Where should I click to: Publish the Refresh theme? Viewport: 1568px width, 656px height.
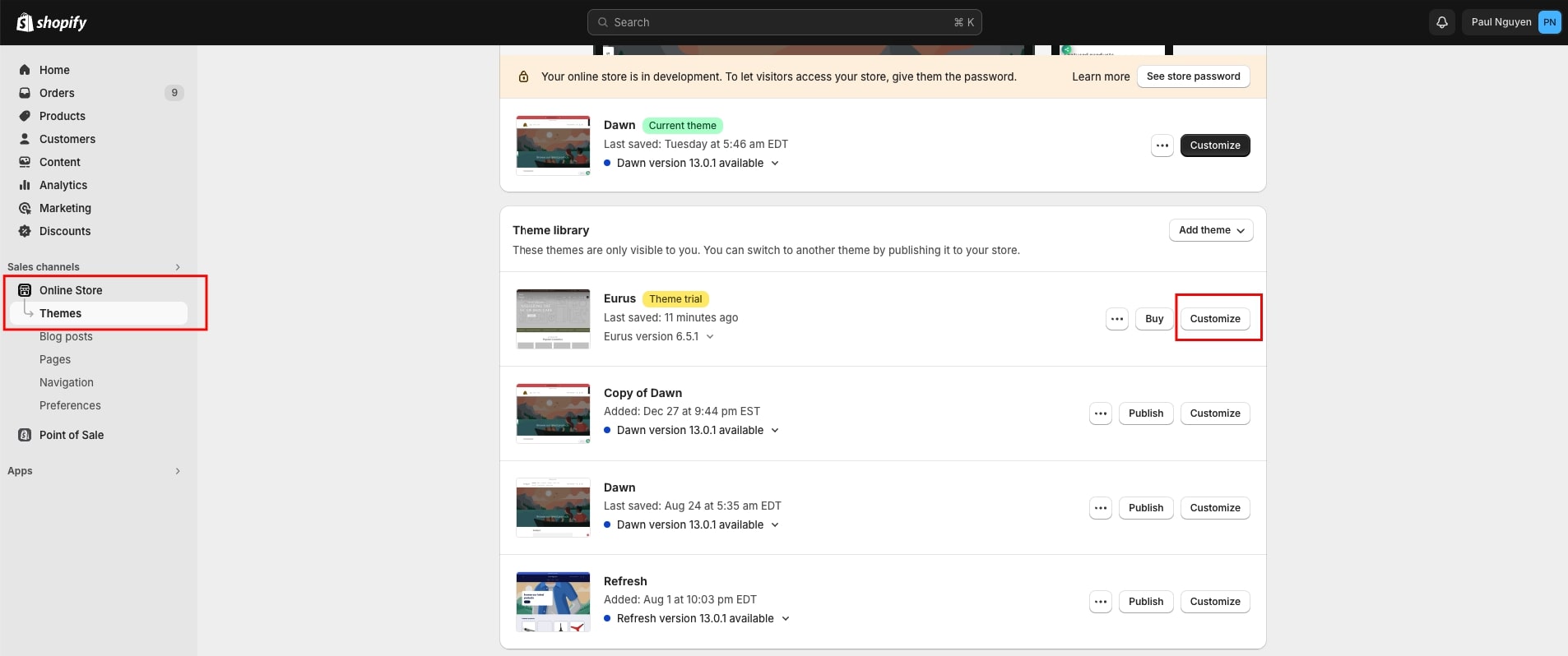pyautogui.click(x=1146, y=602)
